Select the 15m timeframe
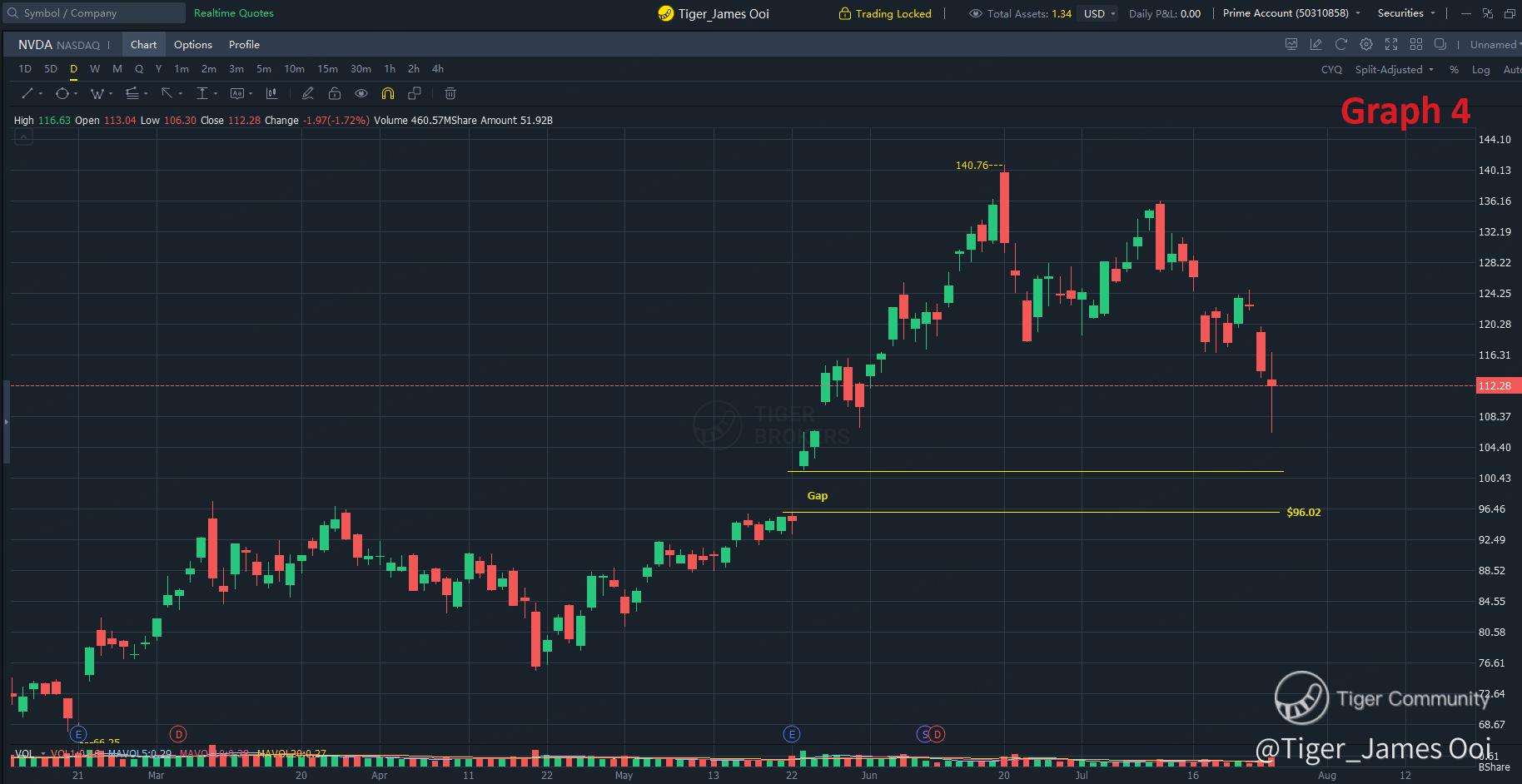This screenshot has width=1522, height=784. click(327, 69)
